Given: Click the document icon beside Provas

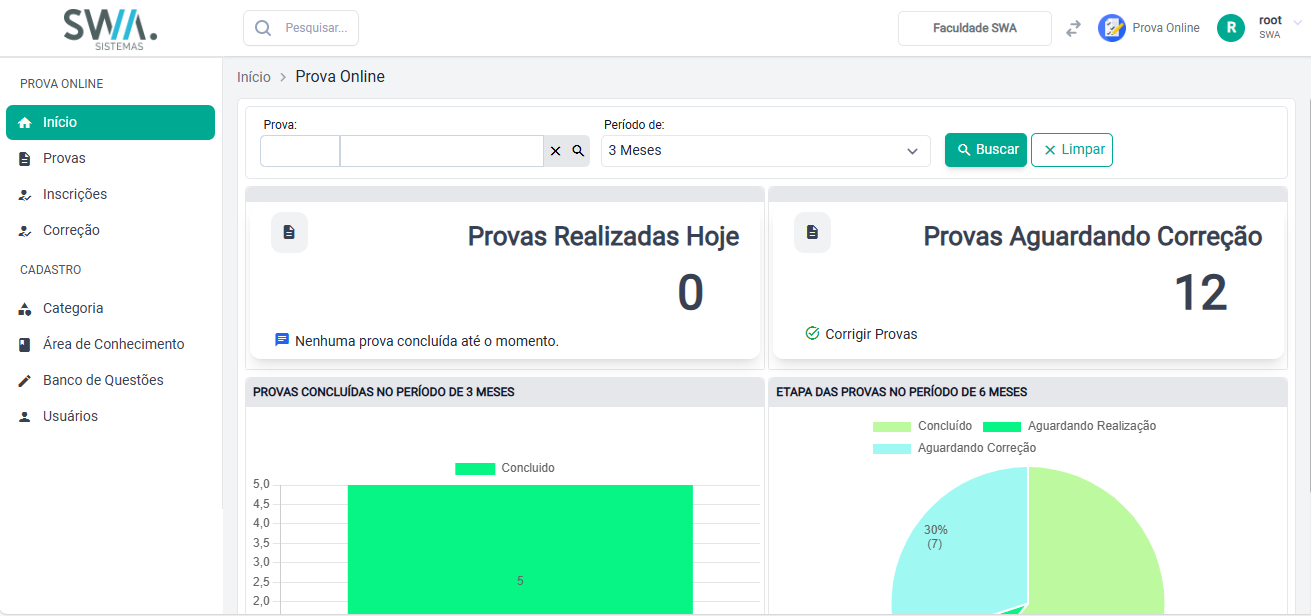Looking at the screenshot, I should (x=25, y=158).
